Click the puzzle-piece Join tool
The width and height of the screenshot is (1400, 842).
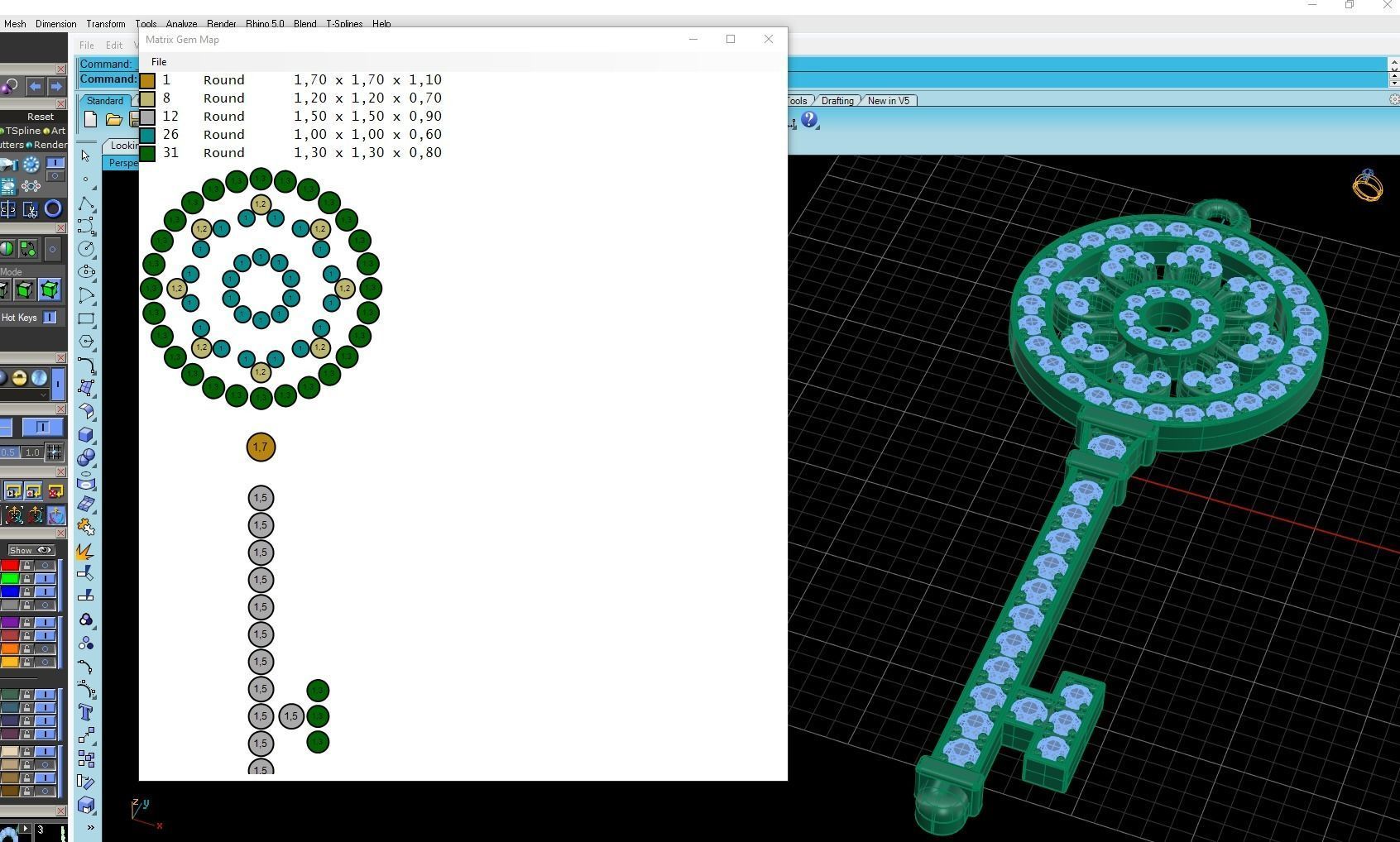[86, 527]
